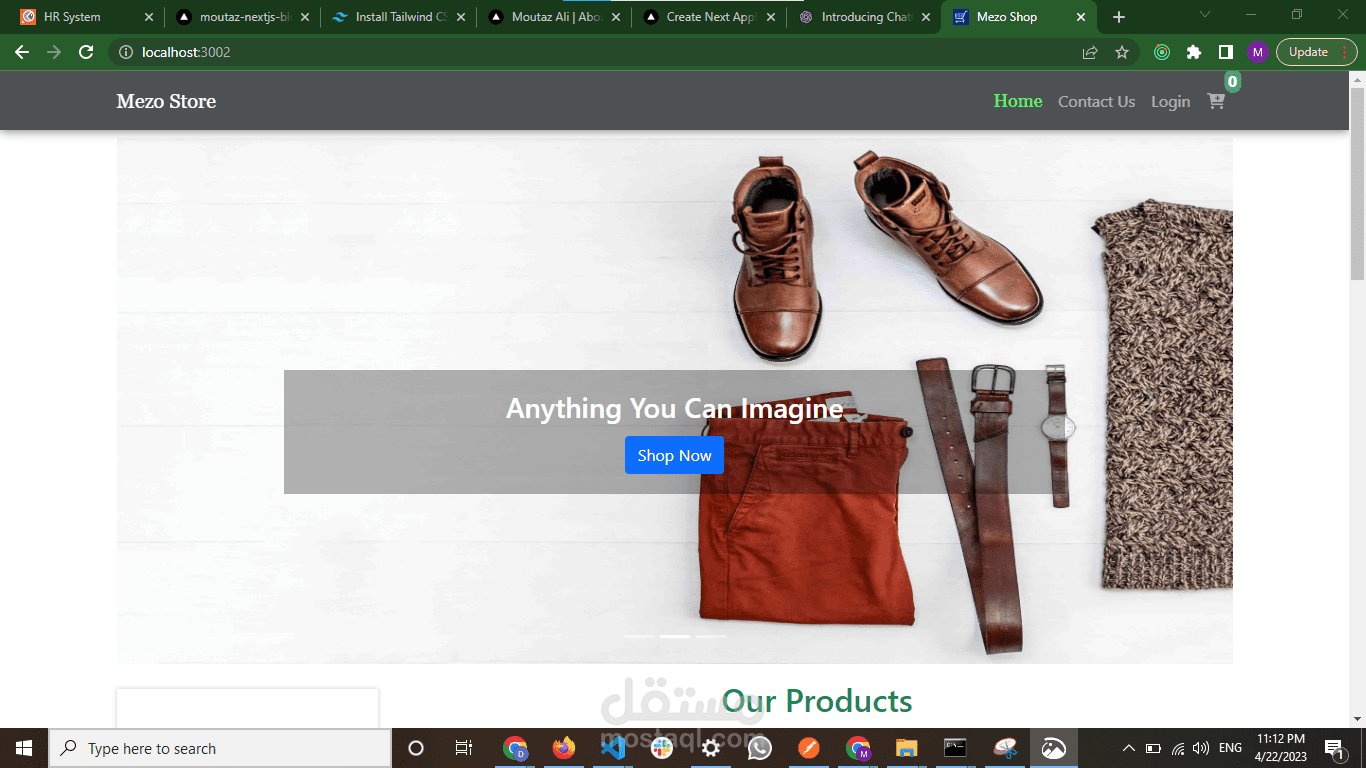
Task: Click the Shop Now button
Action: coord(674,455)
